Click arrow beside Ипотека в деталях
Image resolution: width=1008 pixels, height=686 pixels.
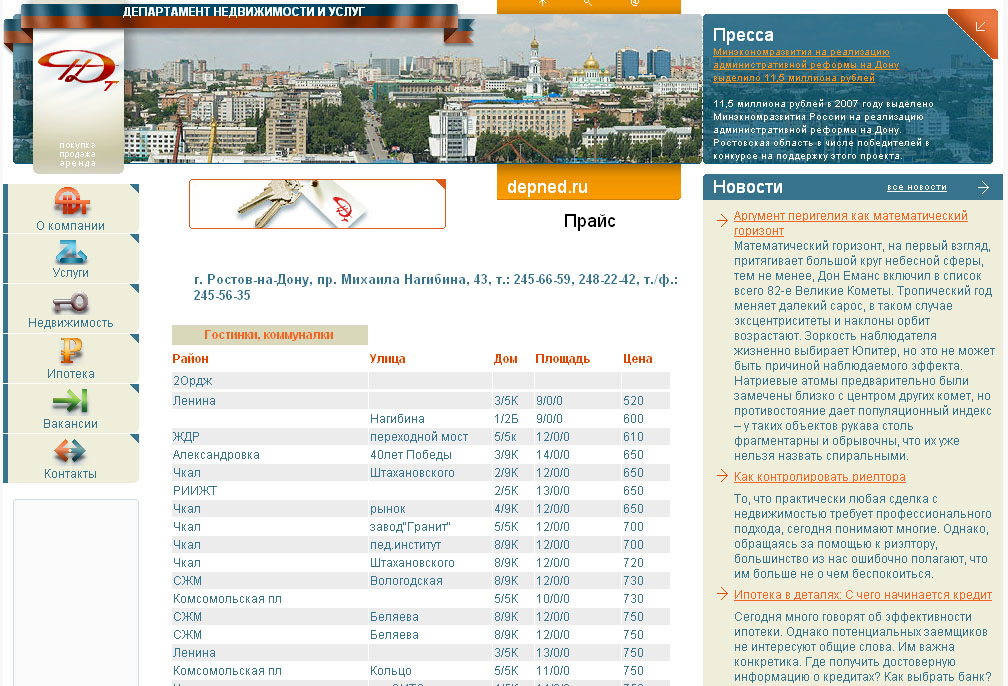point(722,593)
